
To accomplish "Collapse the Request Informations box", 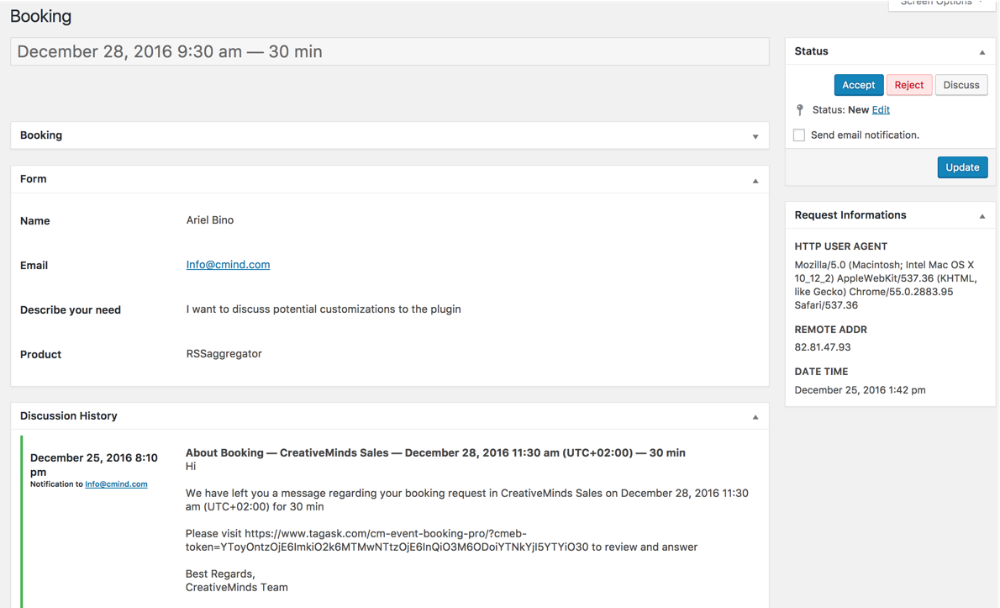I will tap(982, 216).
